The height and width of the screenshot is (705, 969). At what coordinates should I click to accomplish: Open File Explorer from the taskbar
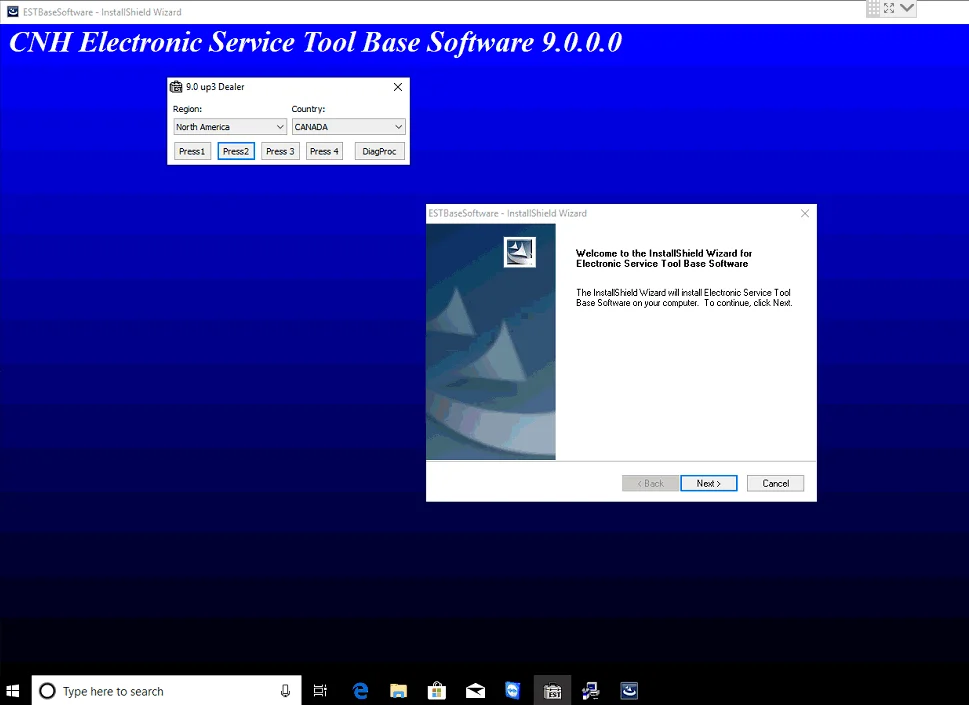[398, 691]
